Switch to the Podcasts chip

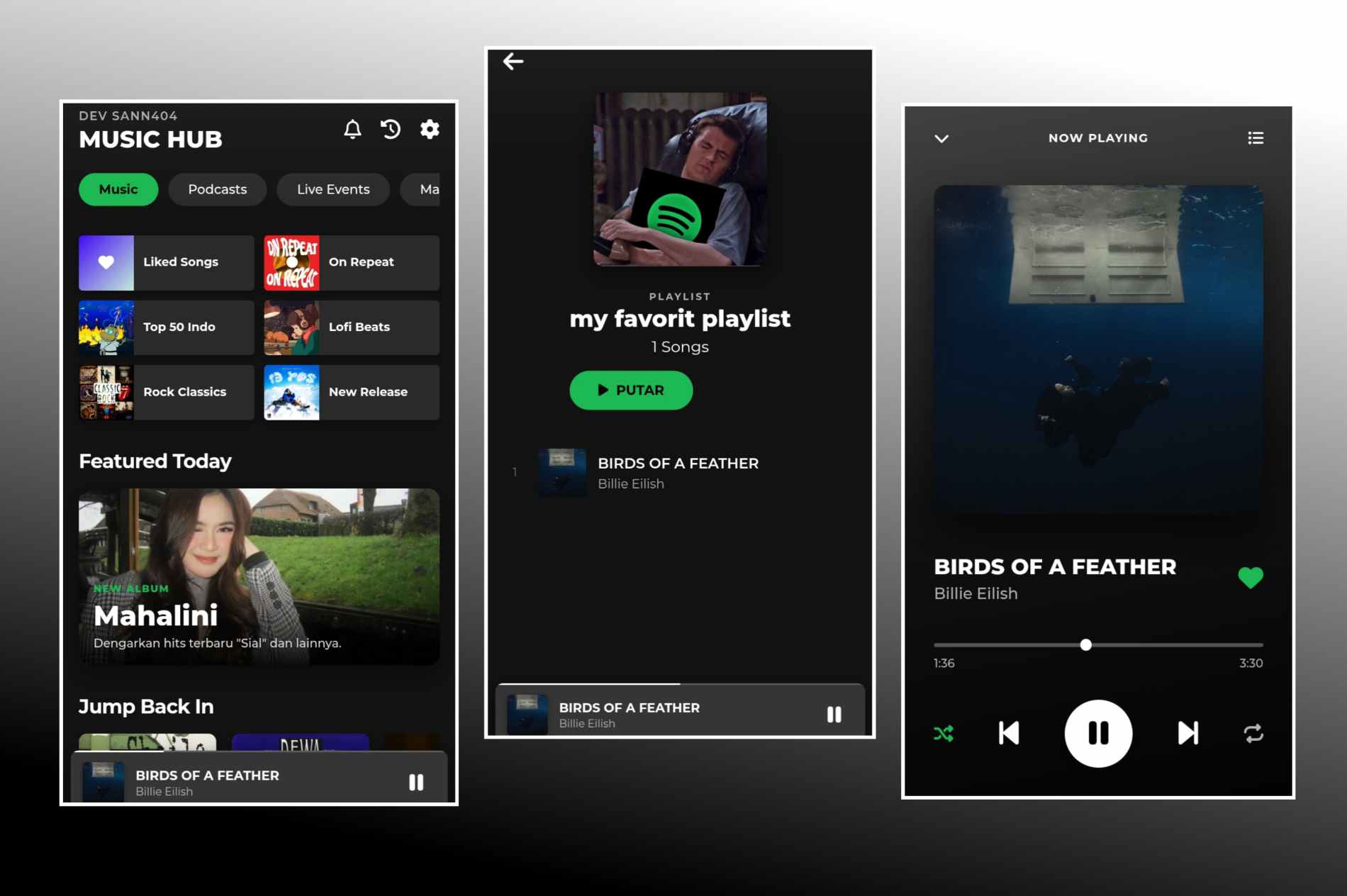[x=218, y=189]
